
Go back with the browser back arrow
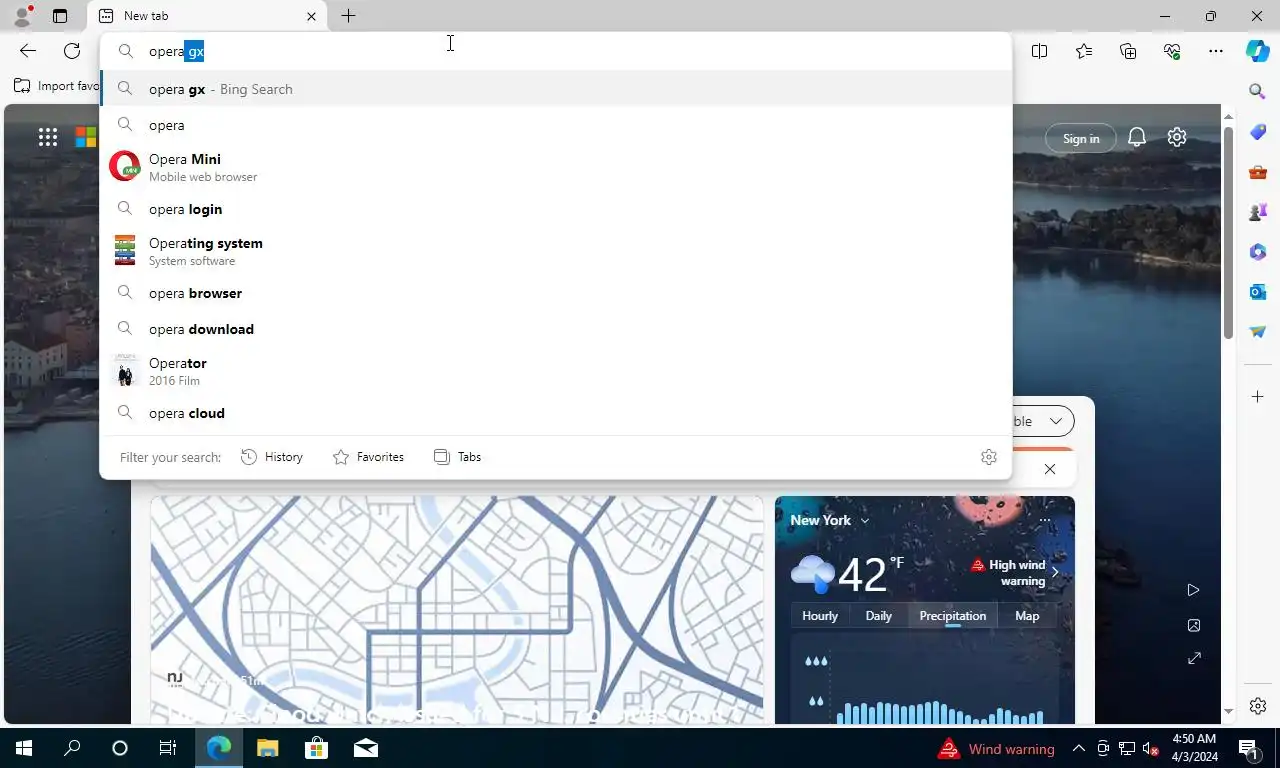(28, 51)
